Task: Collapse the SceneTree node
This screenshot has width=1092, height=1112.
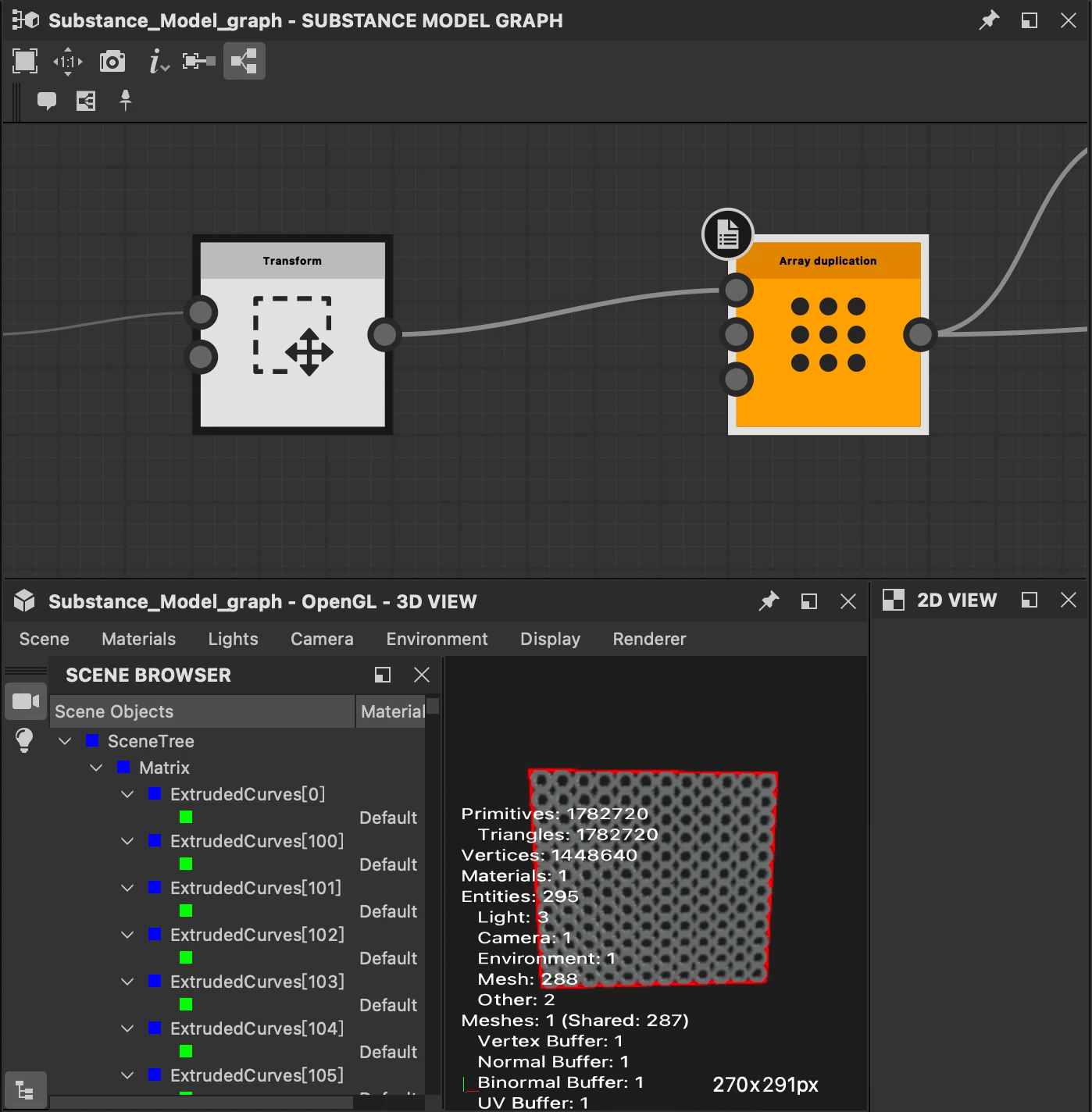Action: click(65, 741)
